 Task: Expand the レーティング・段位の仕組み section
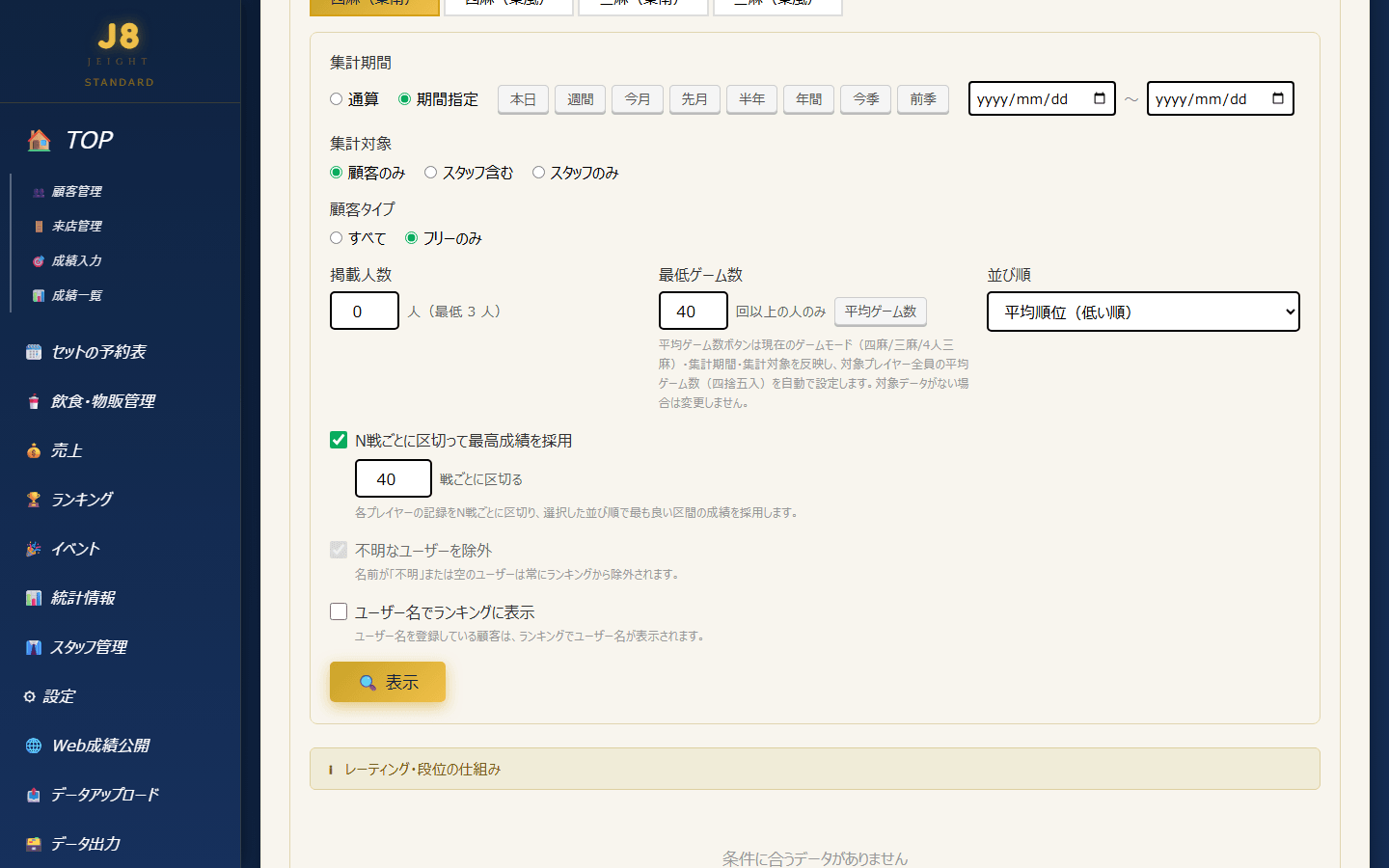(x=814, y=769)
